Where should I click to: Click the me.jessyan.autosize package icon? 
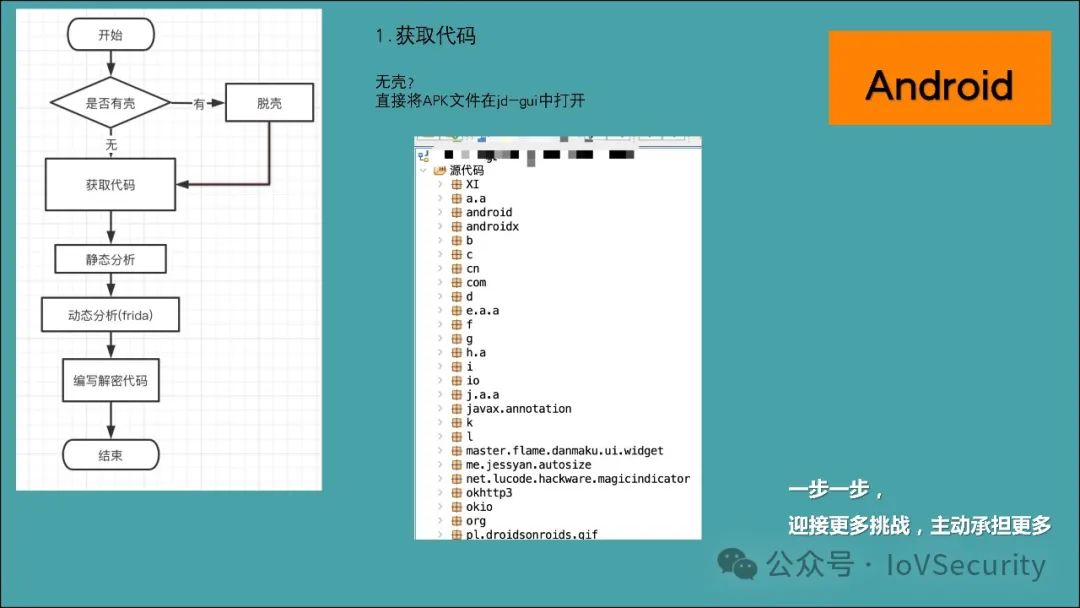coord(456,465)
